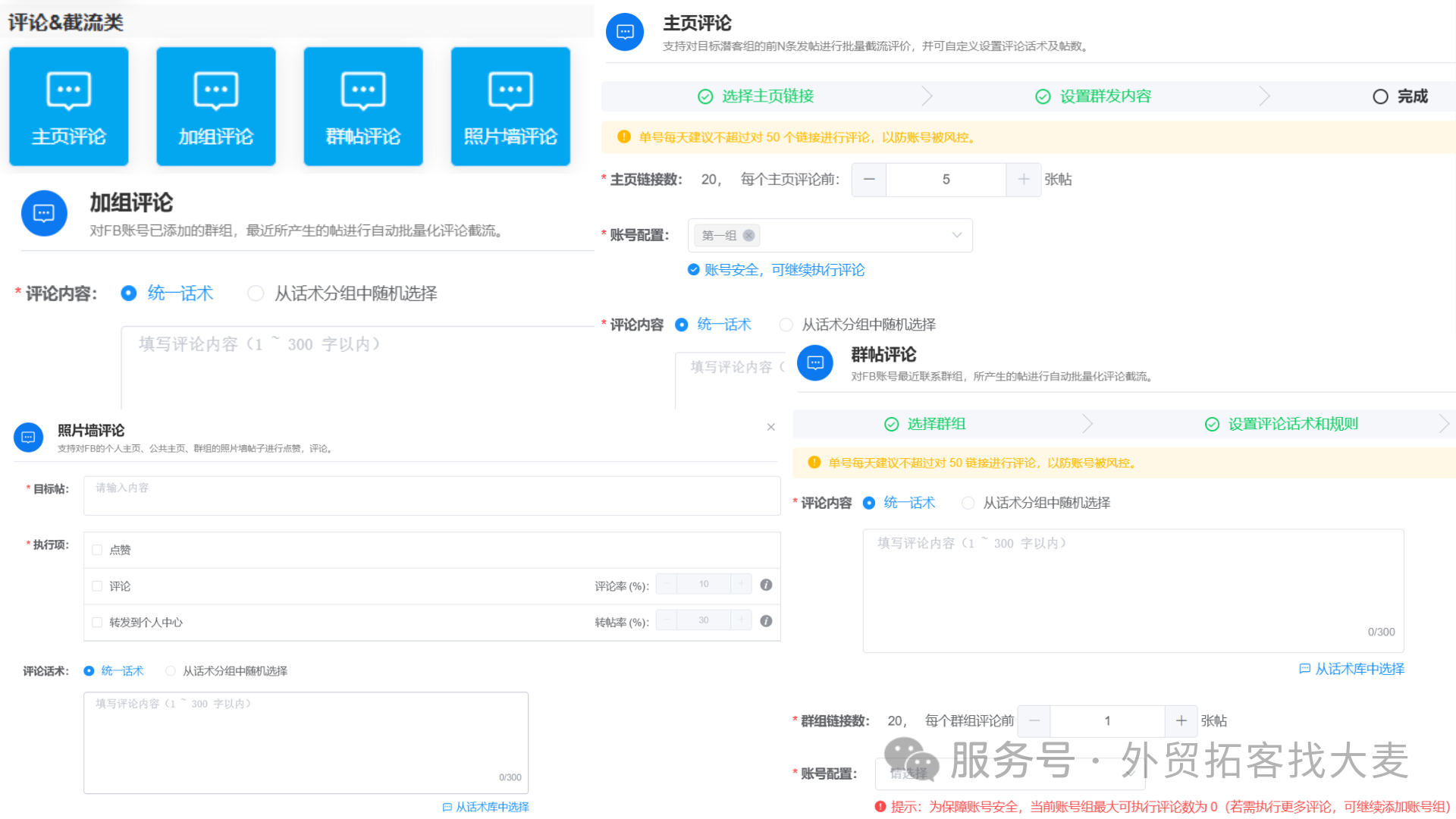1456x819 pixels.
Task: Click the red alert icon before 提示
Action: pos(880,807)
